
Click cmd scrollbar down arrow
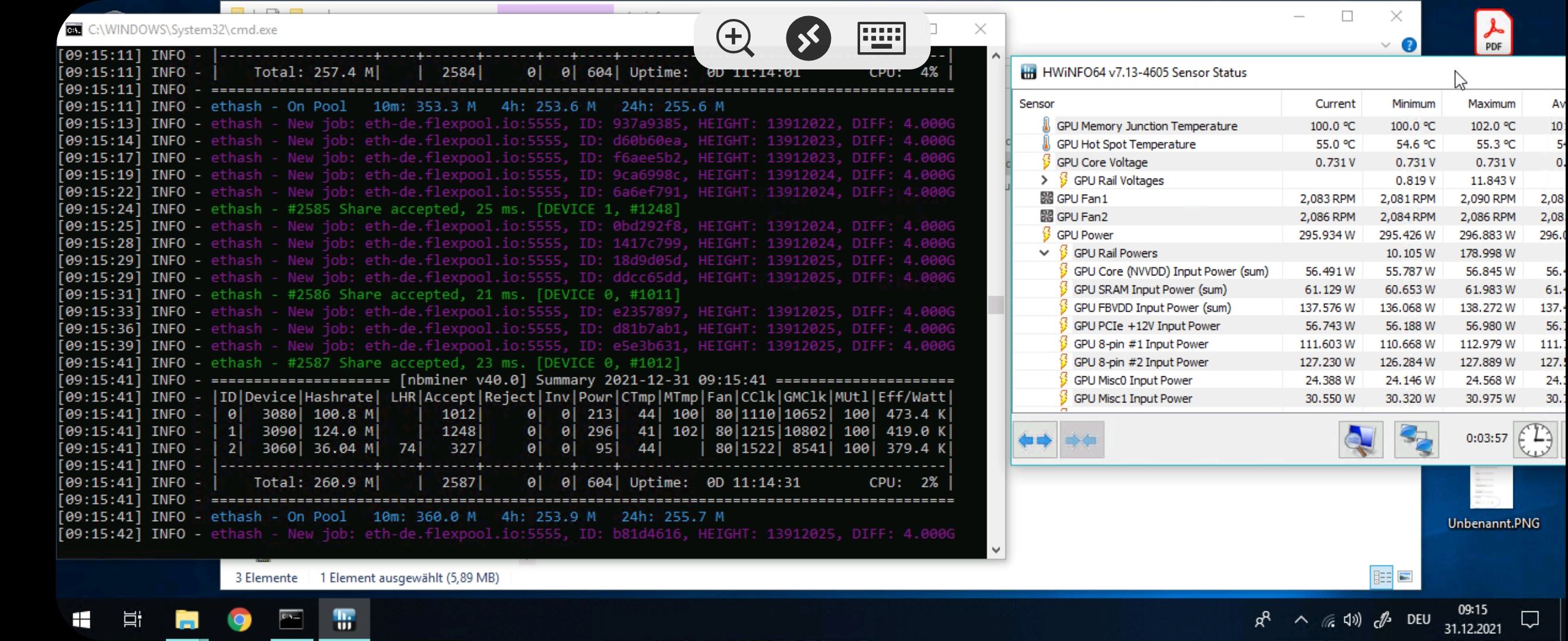coord(996,550)
